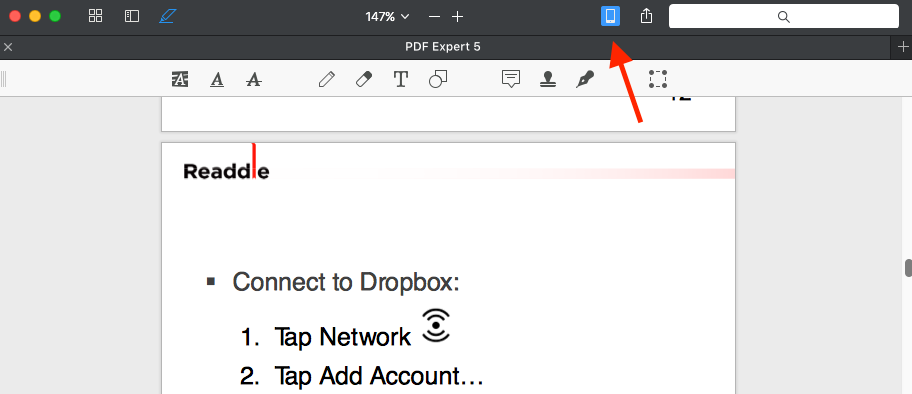Screen dimensions: 912x394
Task: Toggle the sidebar panel
Action: pos(132,16)
